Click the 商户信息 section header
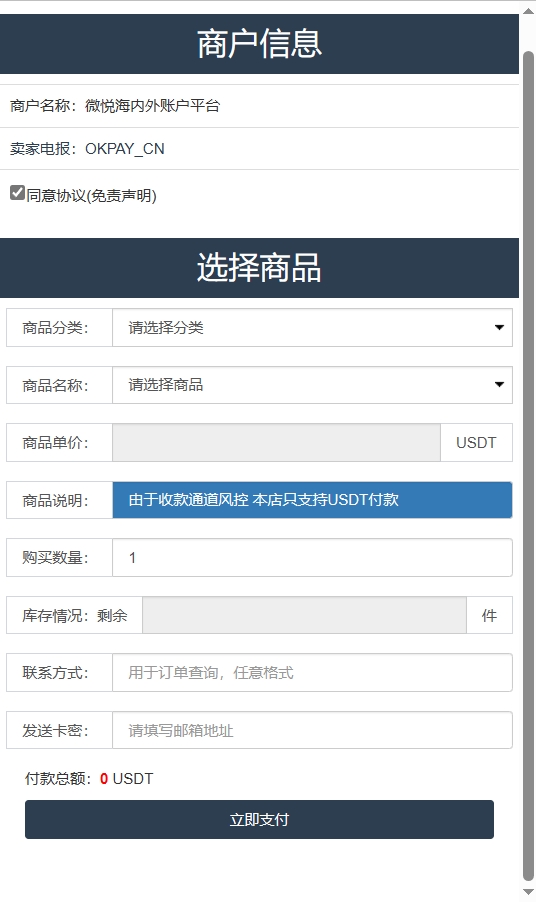Viewport: 536px width, 902px height. pyautogui.click(x=259, y=44)
